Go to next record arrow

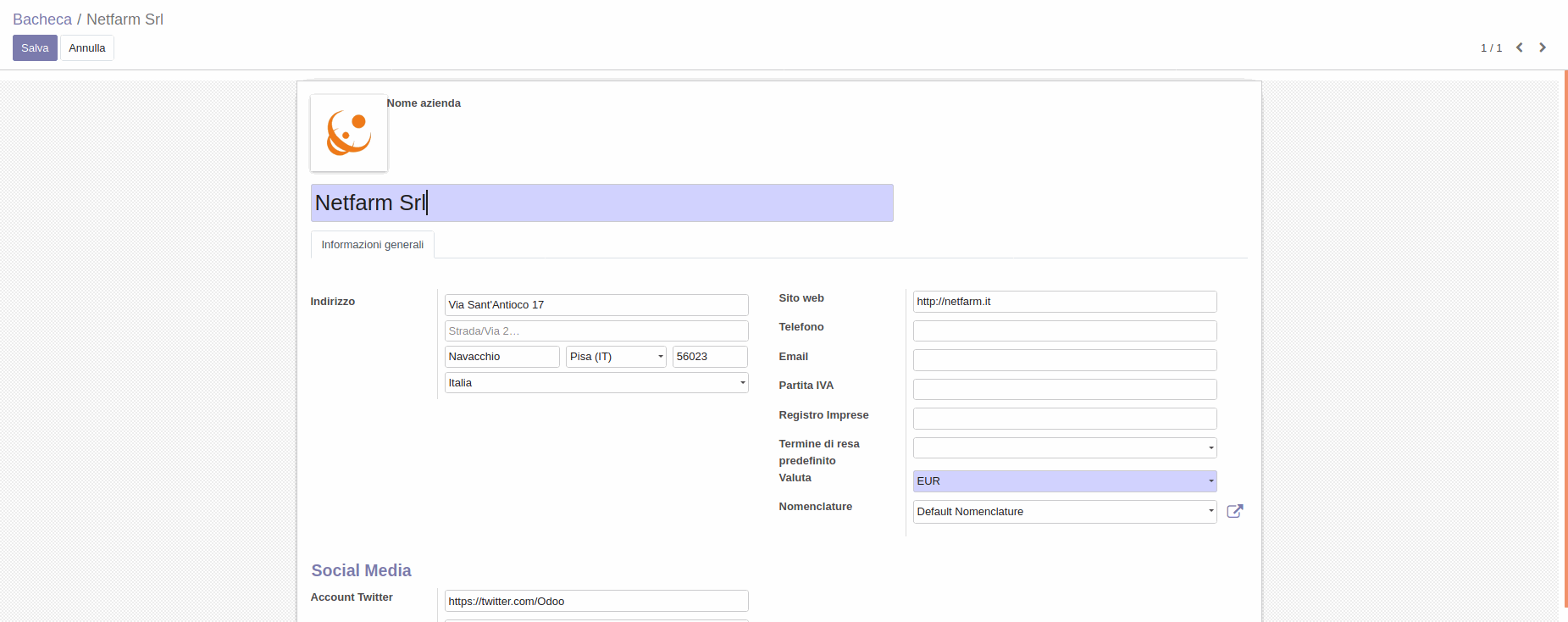[x=1543, y=47]
